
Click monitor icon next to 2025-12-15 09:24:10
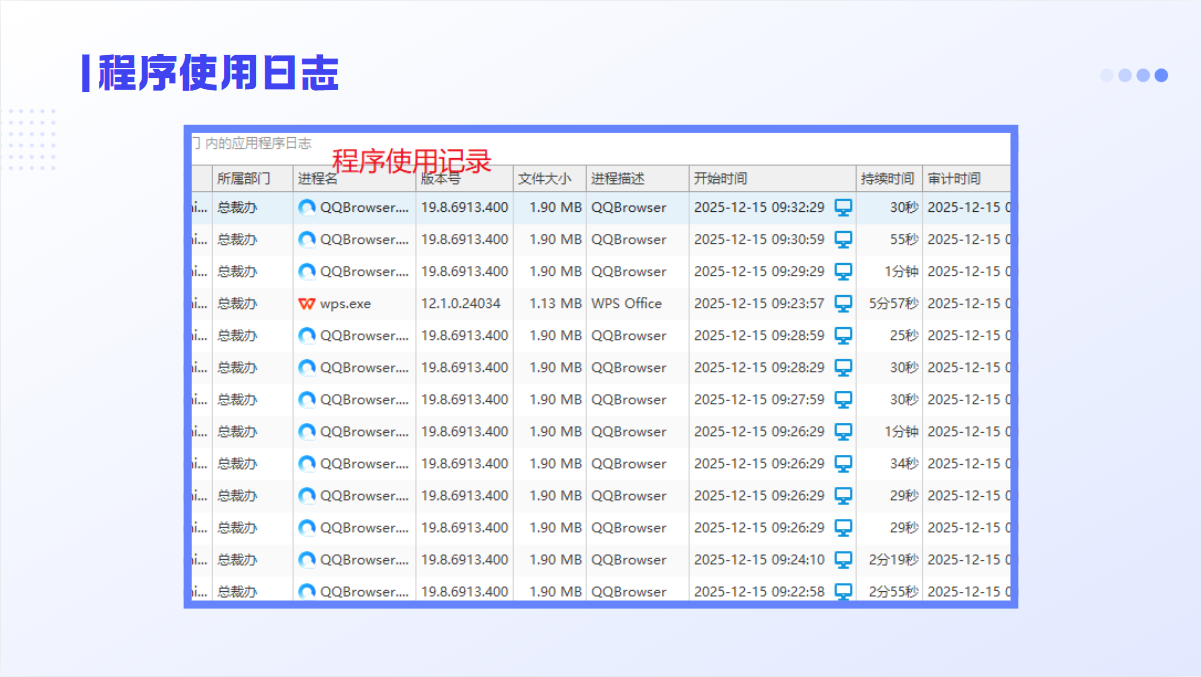[843, 560]
